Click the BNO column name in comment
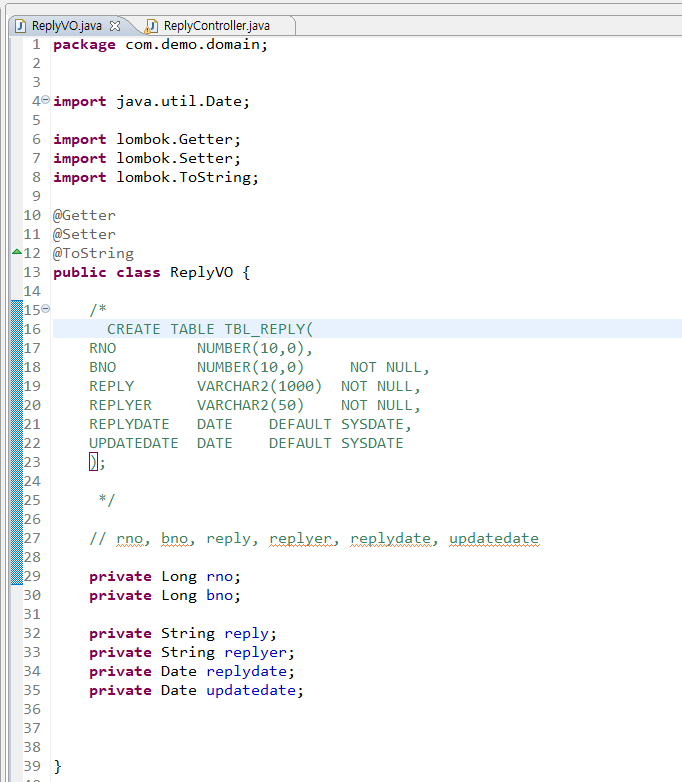Screen dimensions: 682x782 (103, 368)
